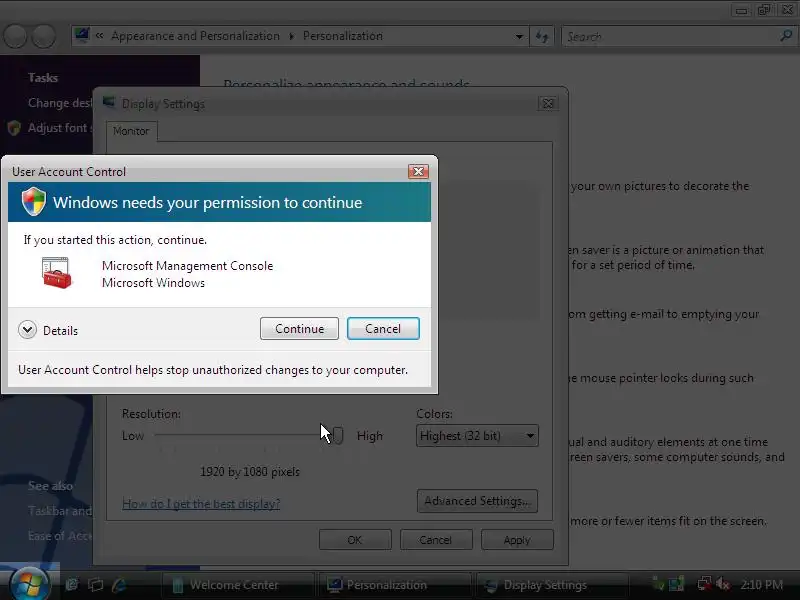Click the volume muted tray icon

click(722, 583)
